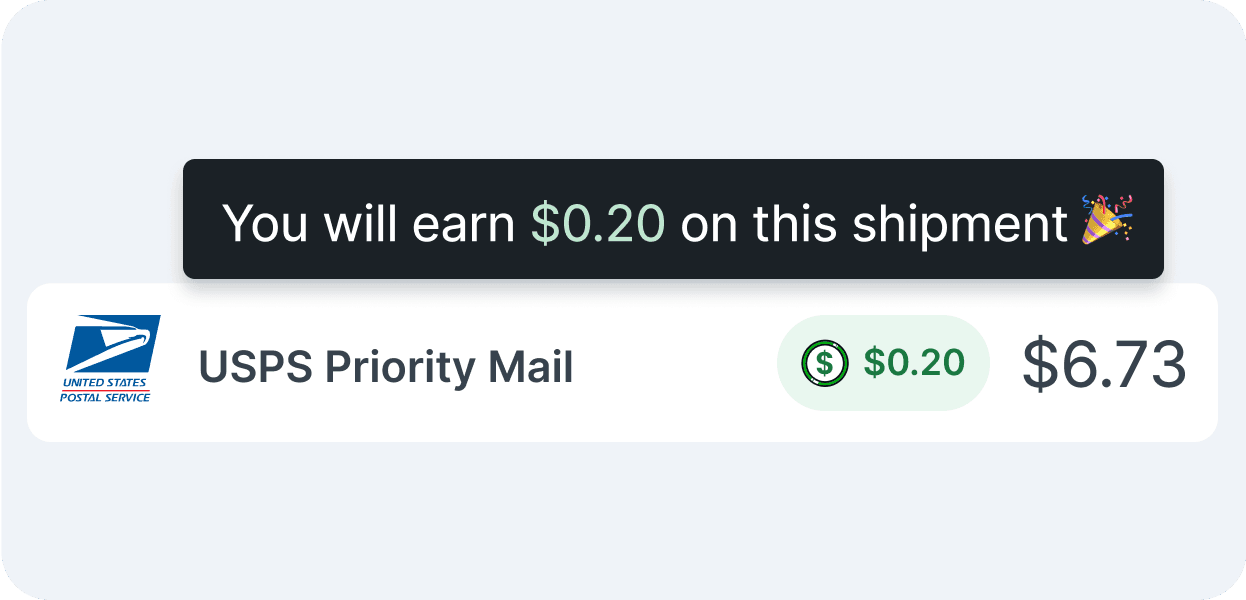Click the $6.73 shipping price

(1104, 364)
